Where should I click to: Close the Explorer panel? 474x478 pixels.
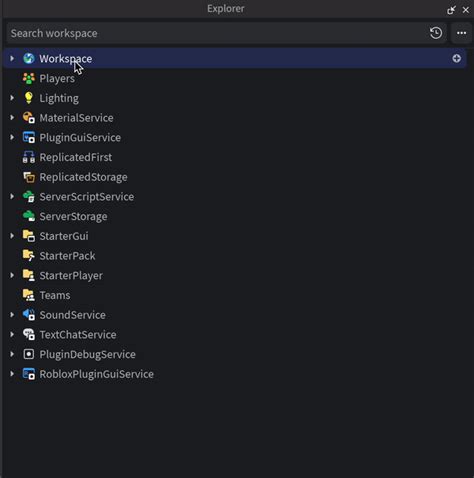tap(466, 10)
